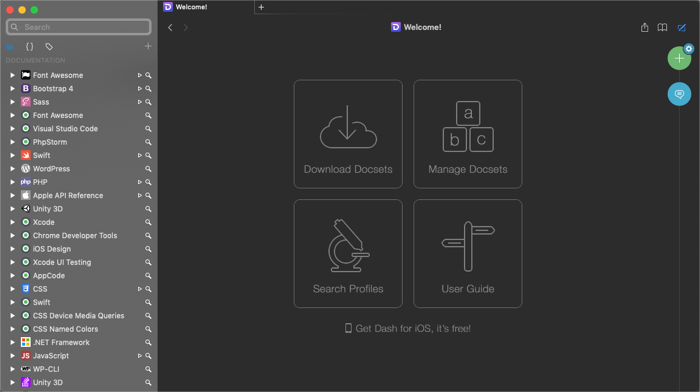Image resolution: width=700 pixels, height=392 pixels.
Task: Expand the Bootstrap 4 docset
Action: [x=12, y=89]
